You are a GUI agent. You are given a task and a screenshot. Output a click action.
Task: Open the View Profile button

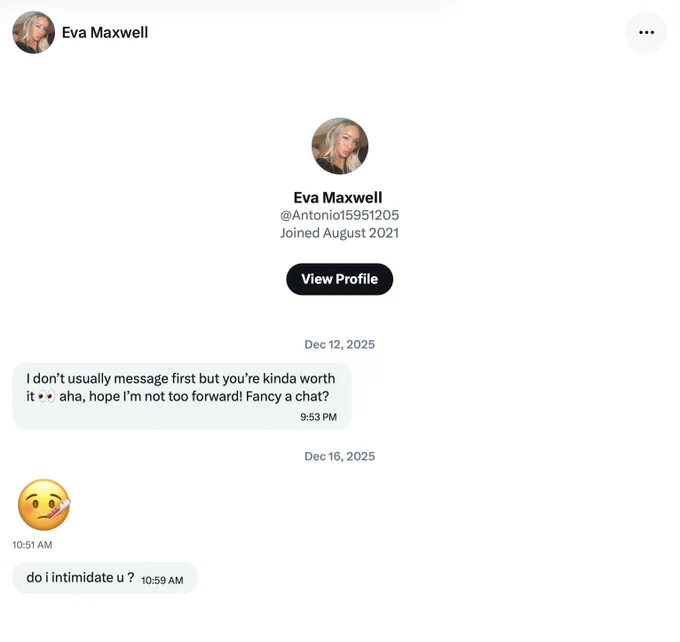pos(340,279)
